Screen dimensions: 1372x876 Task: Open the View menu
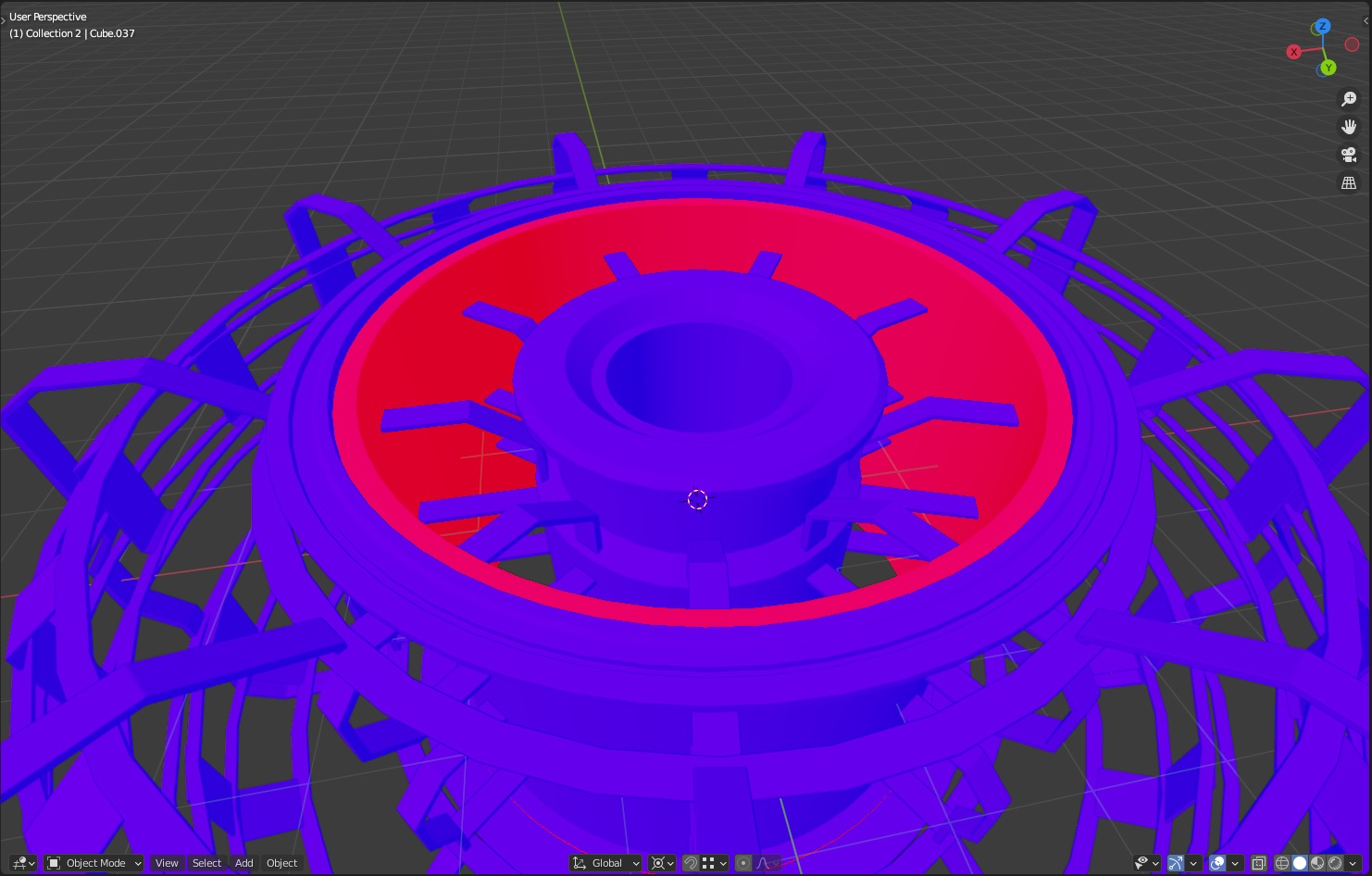tap(167, 863)
